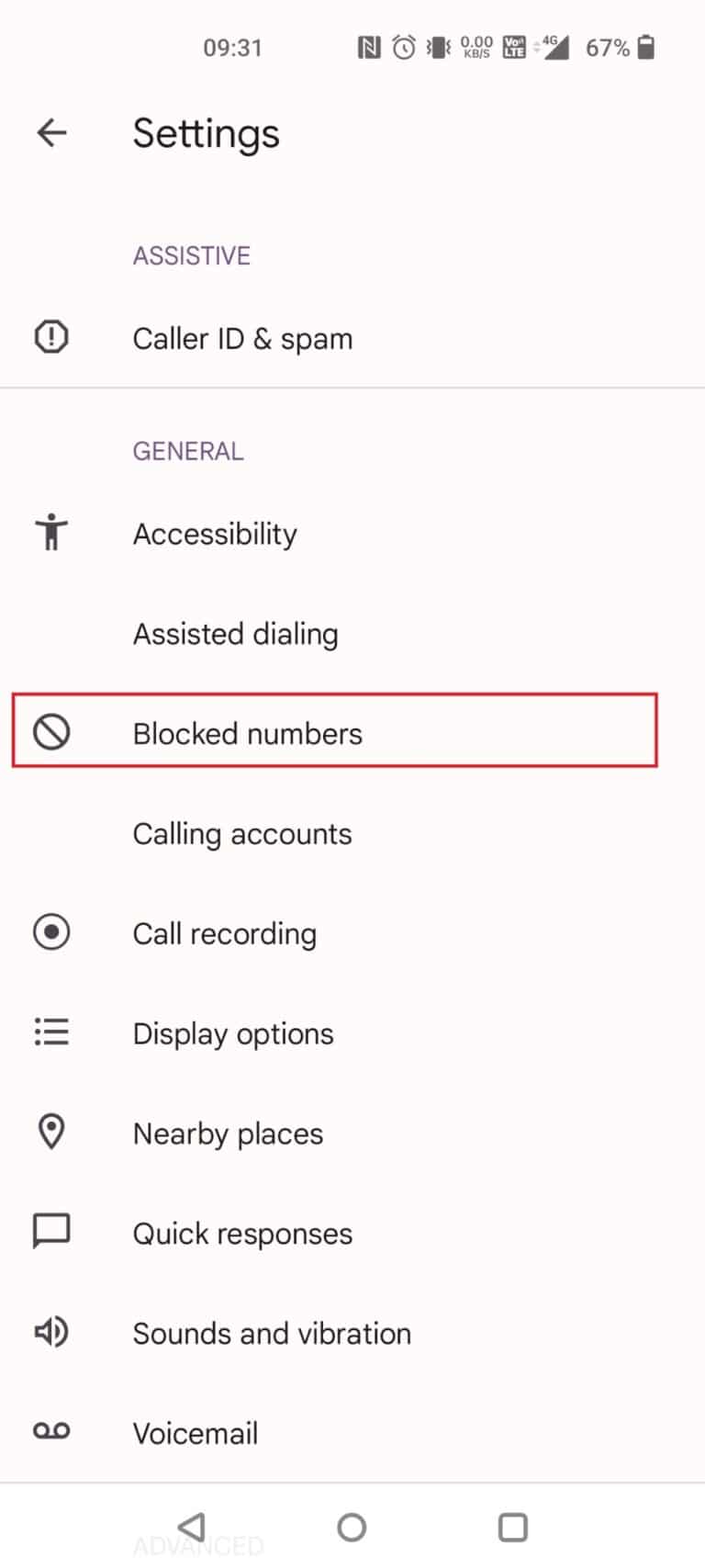Tap the back arrow icon
Viewport: 705px width, 1568px height.
[51, 133]
